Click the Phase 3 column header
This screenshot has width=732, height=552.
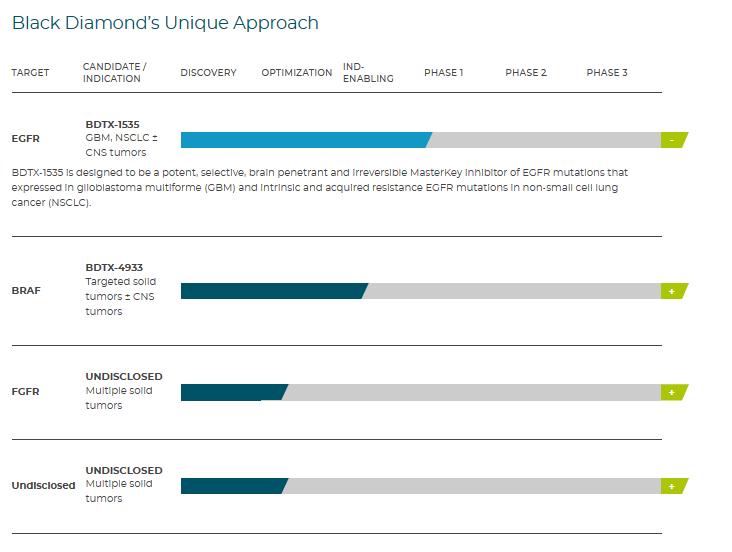pos(606,73)
